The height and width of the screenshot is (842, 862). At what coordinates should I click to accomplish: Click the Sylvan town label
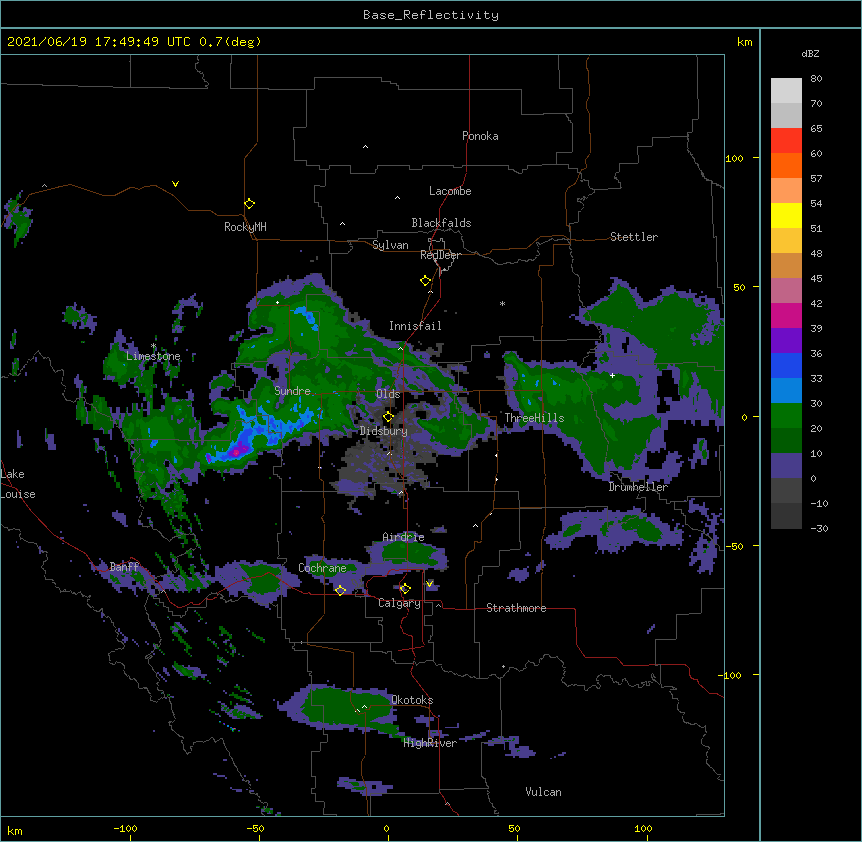click(x=390, y=245)
